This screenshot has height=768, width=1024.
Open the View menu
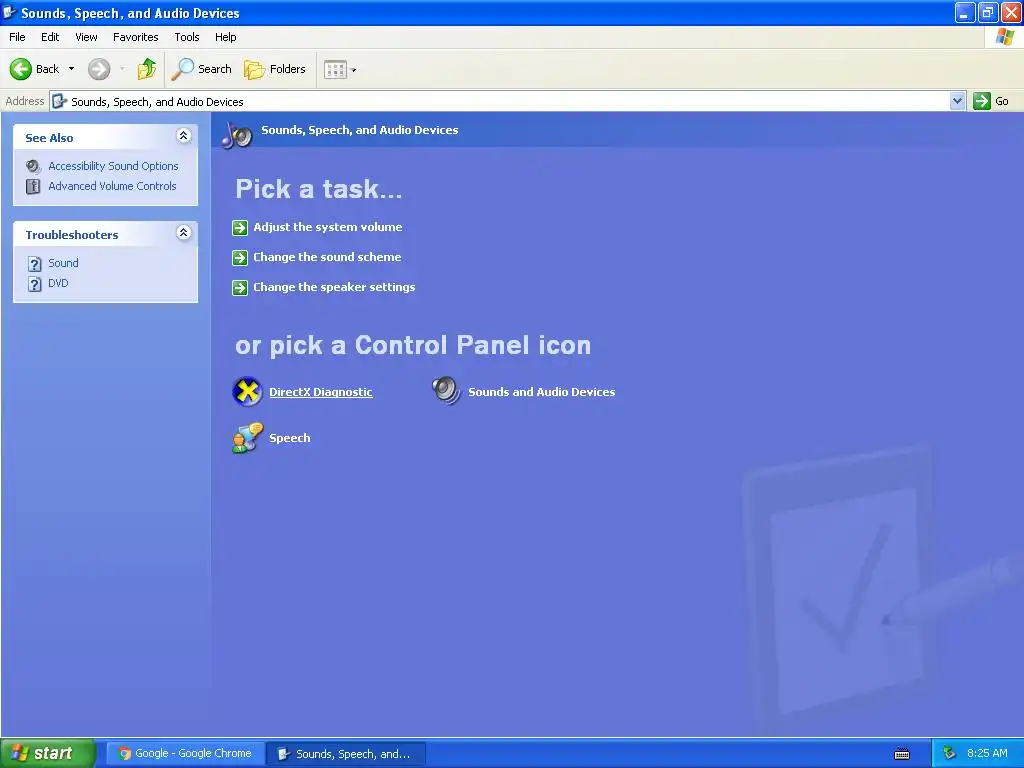(86, 37)
